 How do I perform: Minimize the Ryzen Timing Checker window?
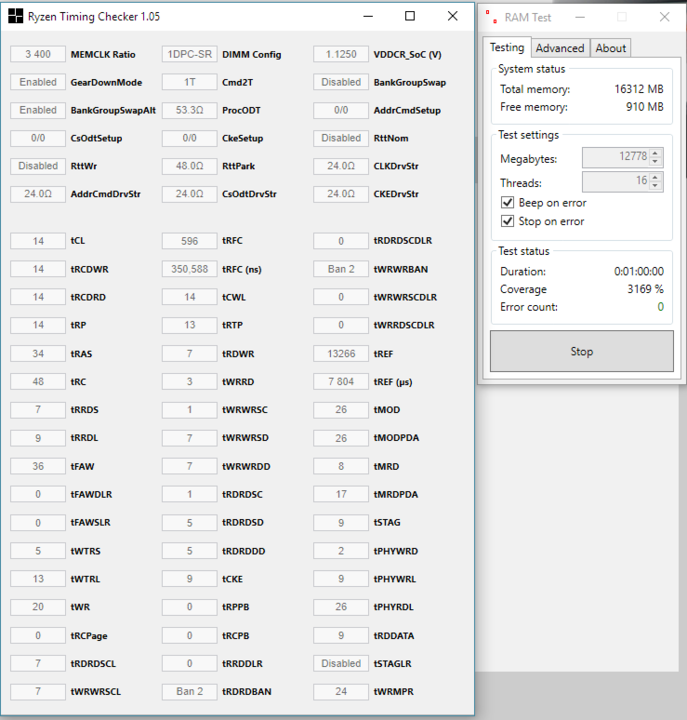click(368, 16)
